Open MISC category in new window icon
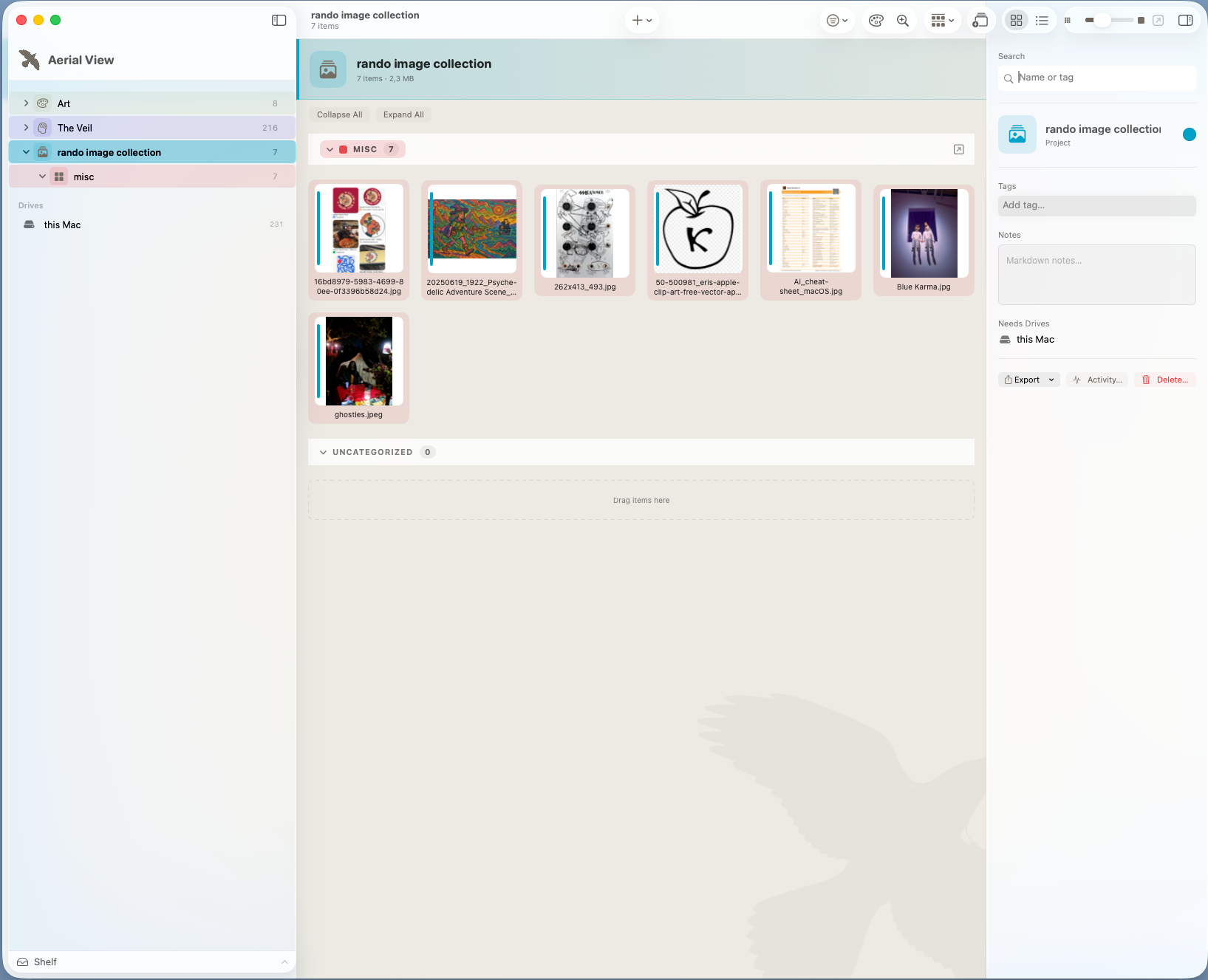This screenshot has height=980, width=1208. click(959, 149)
